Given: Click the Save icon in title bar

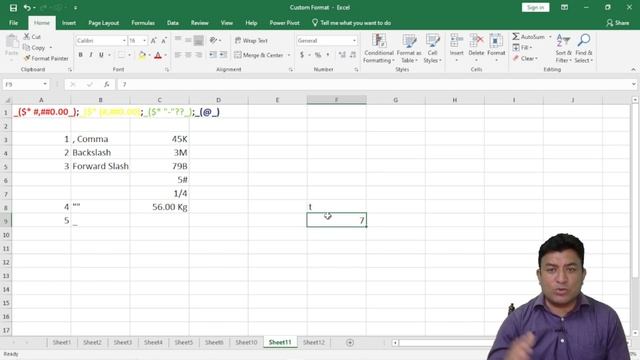Looking at the screenshot, I should pyautogui.click(x=13, y=8).
